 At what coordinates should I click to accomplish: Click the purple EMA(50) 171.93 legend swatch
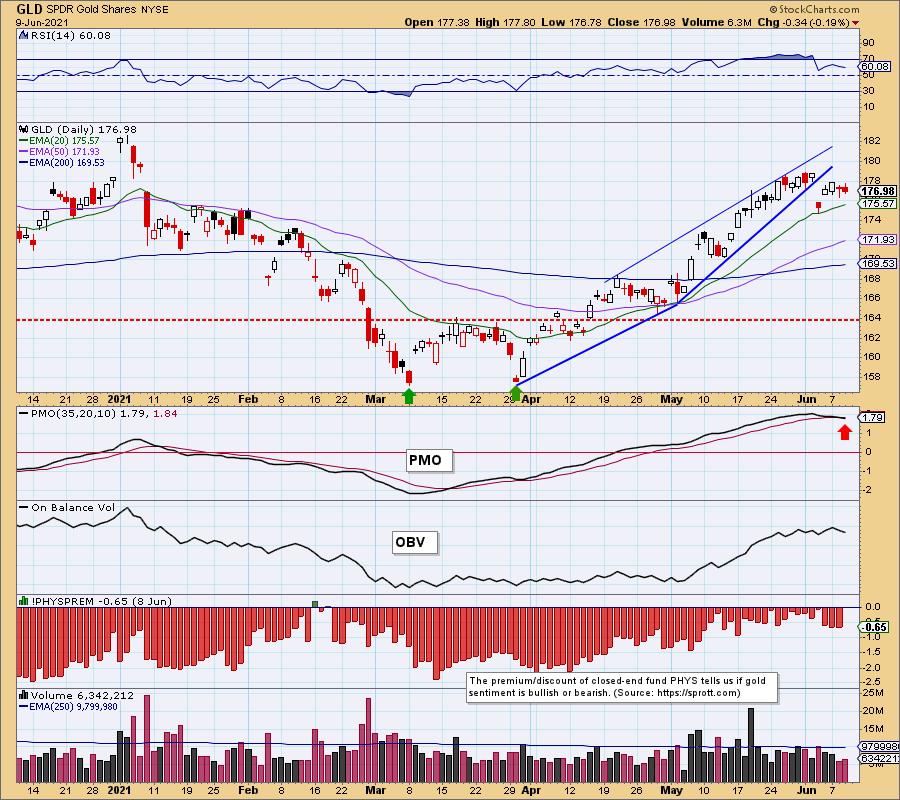[24, 152]
